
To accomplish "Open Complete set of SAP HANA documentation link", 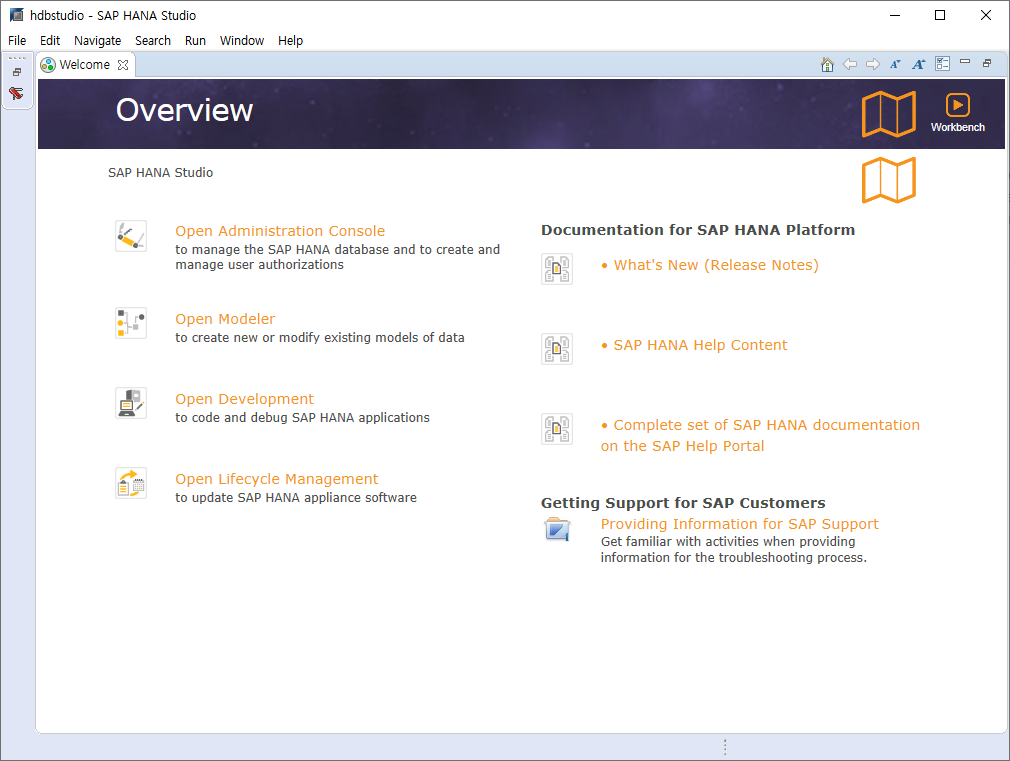I will (x=760, y=436).
